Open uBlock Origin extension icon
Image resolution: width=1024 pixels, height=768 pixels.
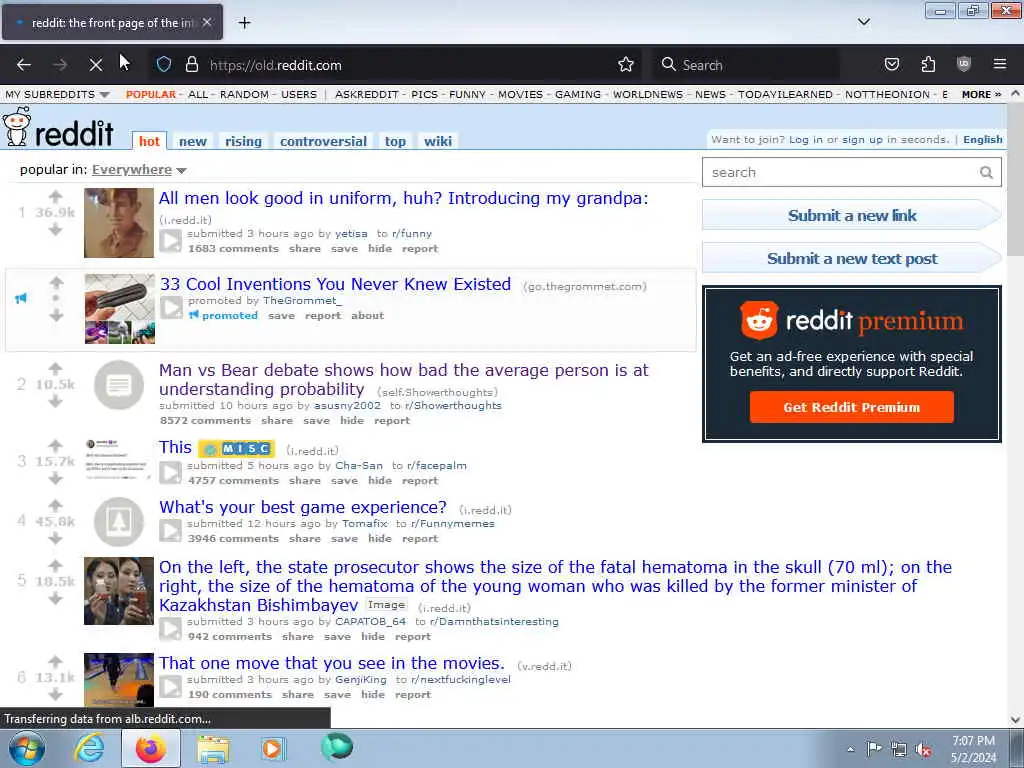(963, 65)
